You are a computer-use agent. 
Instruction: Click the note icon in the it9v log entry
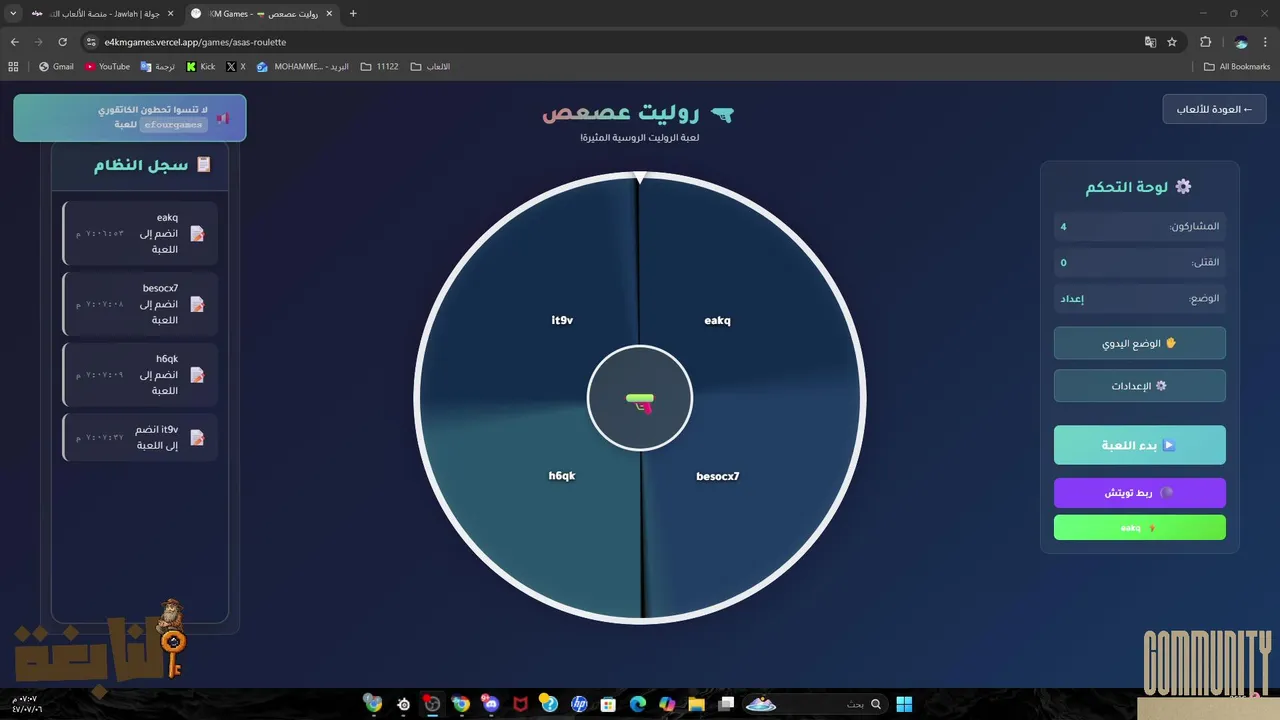point(197,437)
